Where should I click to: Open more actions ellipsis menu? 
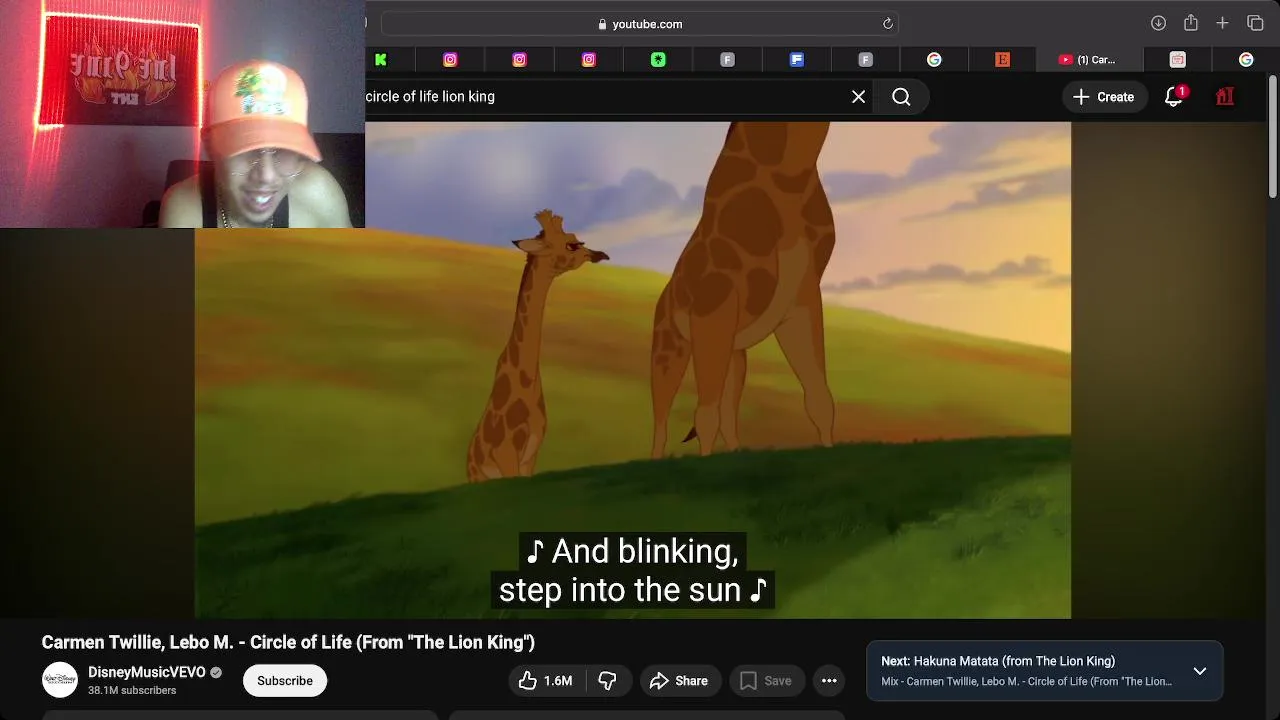point(829,681)
